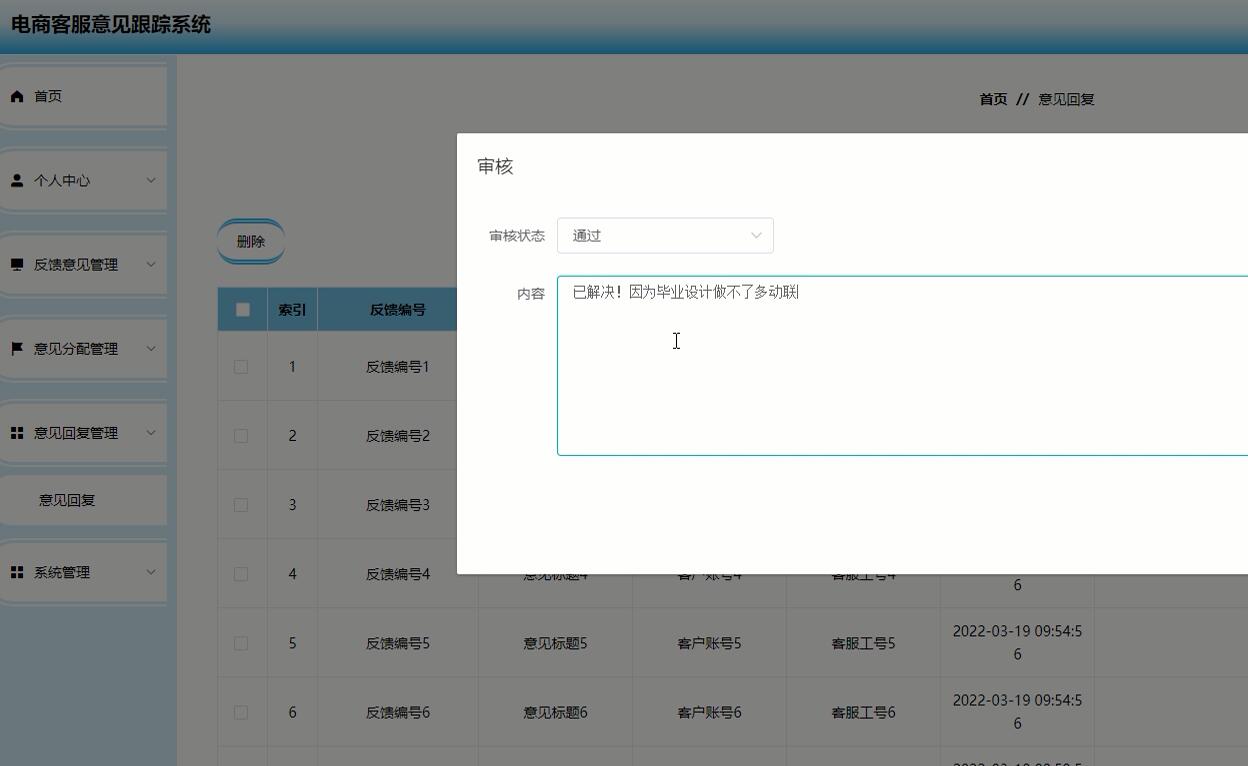Click the 审核状态 field label
1248x766 pixels.
point(517,236)
